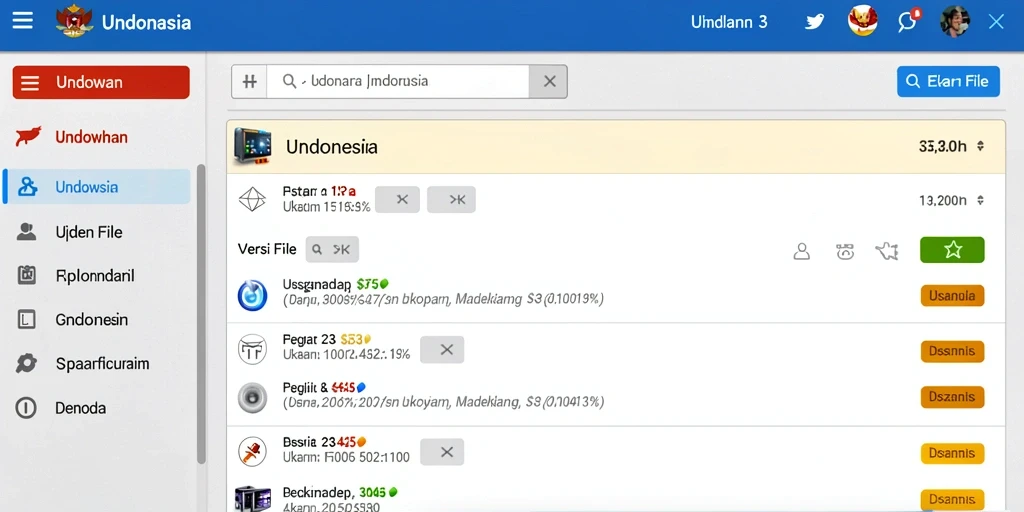The image size is (1024, 512).
Task: Expand the 13,200n sort arrows
Action: [980, 200]
